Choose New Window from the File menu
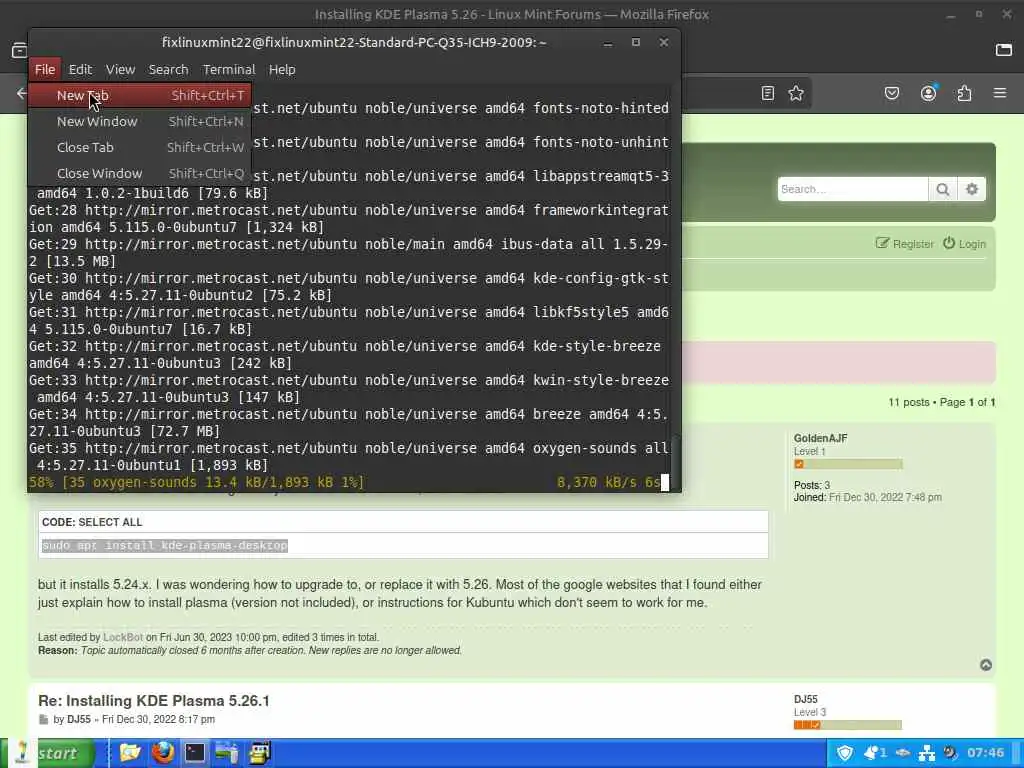1024x768 pixels. (x=139, y=121)
